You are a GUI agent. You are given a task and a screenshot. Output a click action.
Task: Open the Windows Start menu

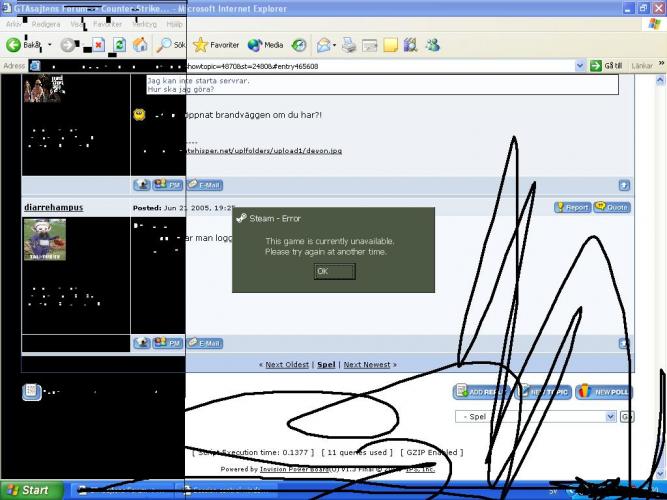pyautogui.click(x=31, y=490)
